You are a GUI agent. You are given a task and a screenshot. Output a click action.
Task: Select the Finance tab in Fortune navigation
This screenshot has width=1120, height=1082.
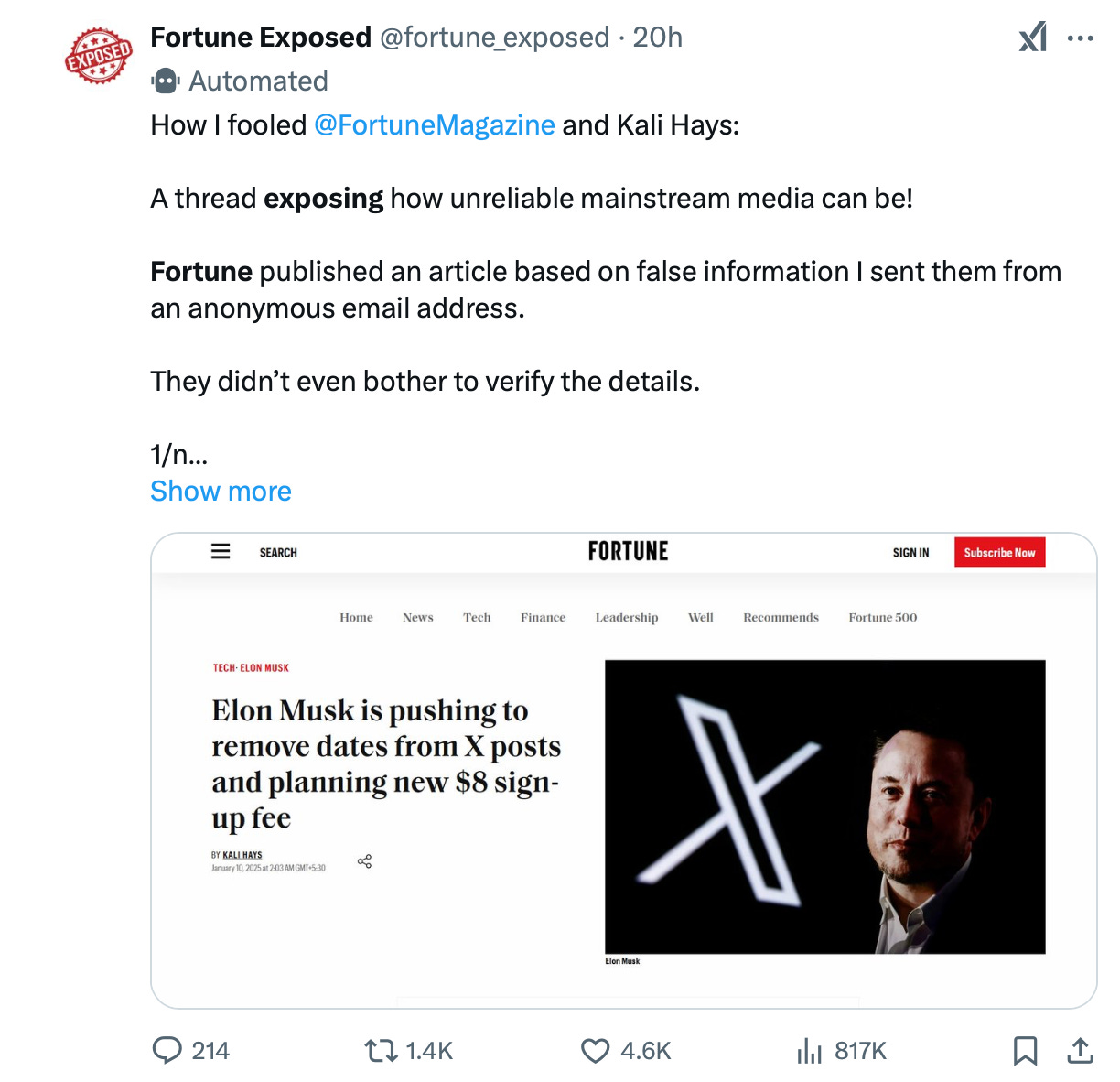pos(543,618)
